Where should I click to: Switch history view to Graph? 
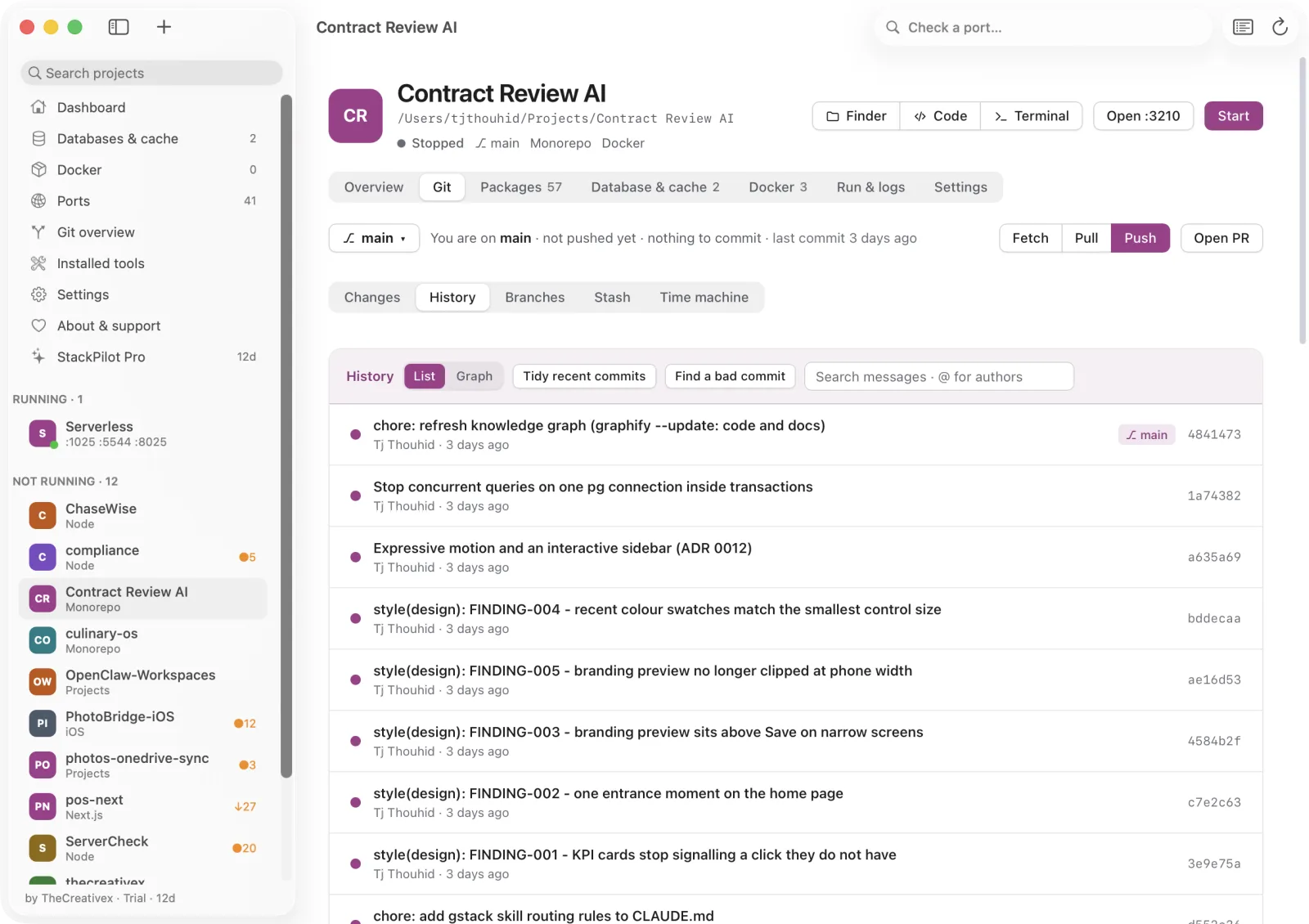[475, 376]
